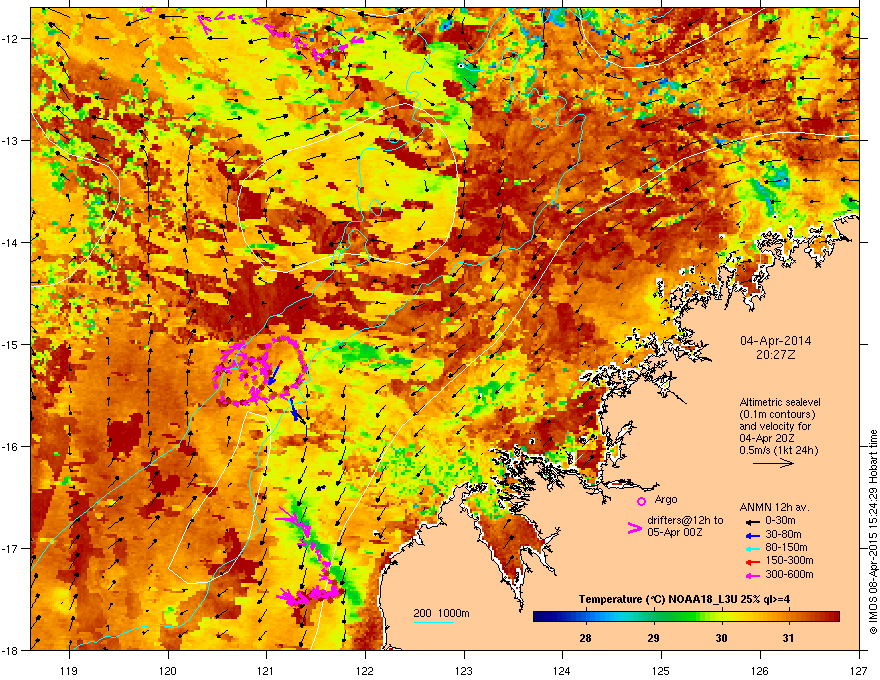Click latitude axis label -16
The height and width of the screenshot is (680, 880).
click(11, 447)
